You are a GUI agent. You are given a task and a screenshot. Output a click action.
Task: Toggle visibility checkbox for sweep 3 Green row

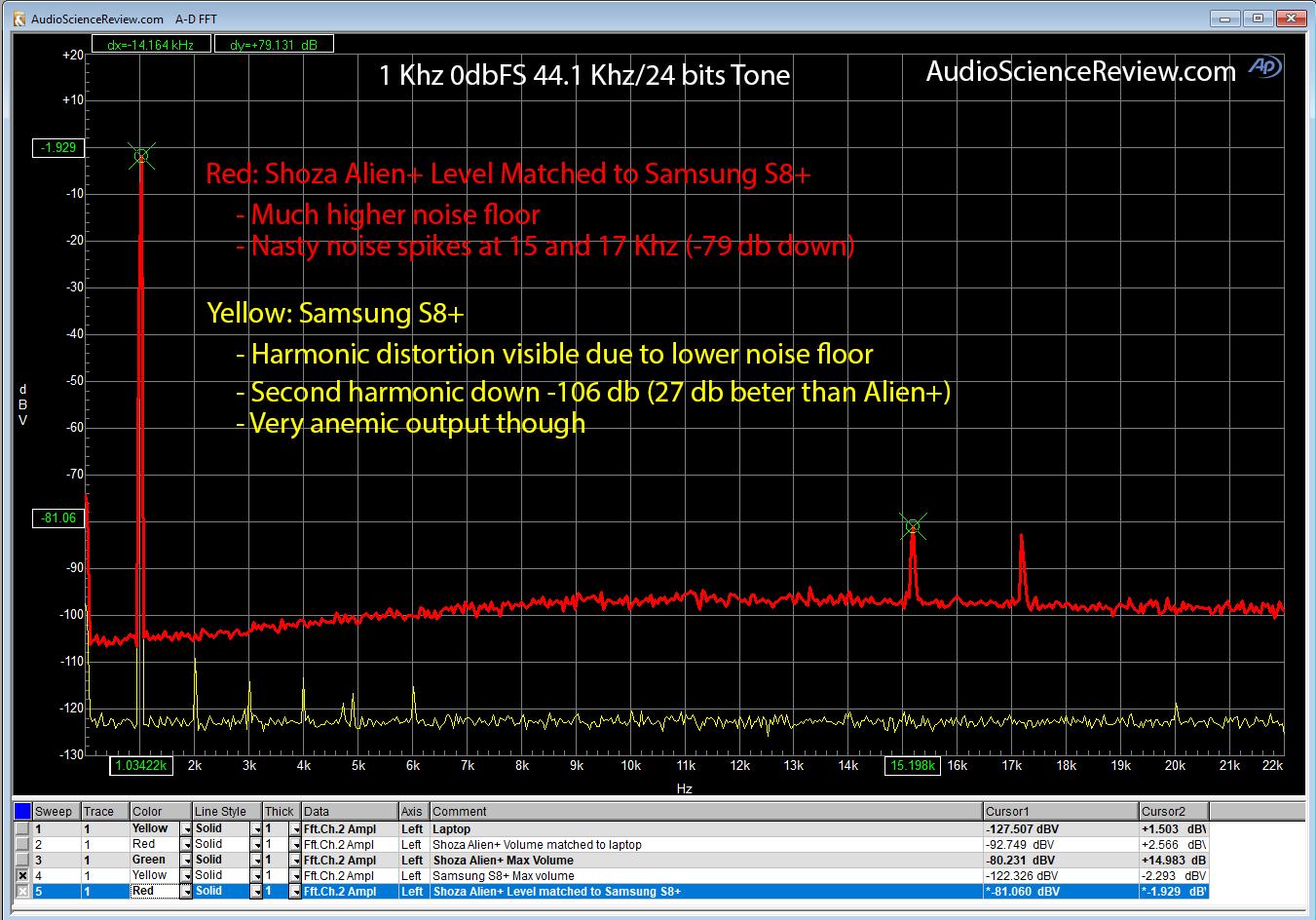(22, 861)
